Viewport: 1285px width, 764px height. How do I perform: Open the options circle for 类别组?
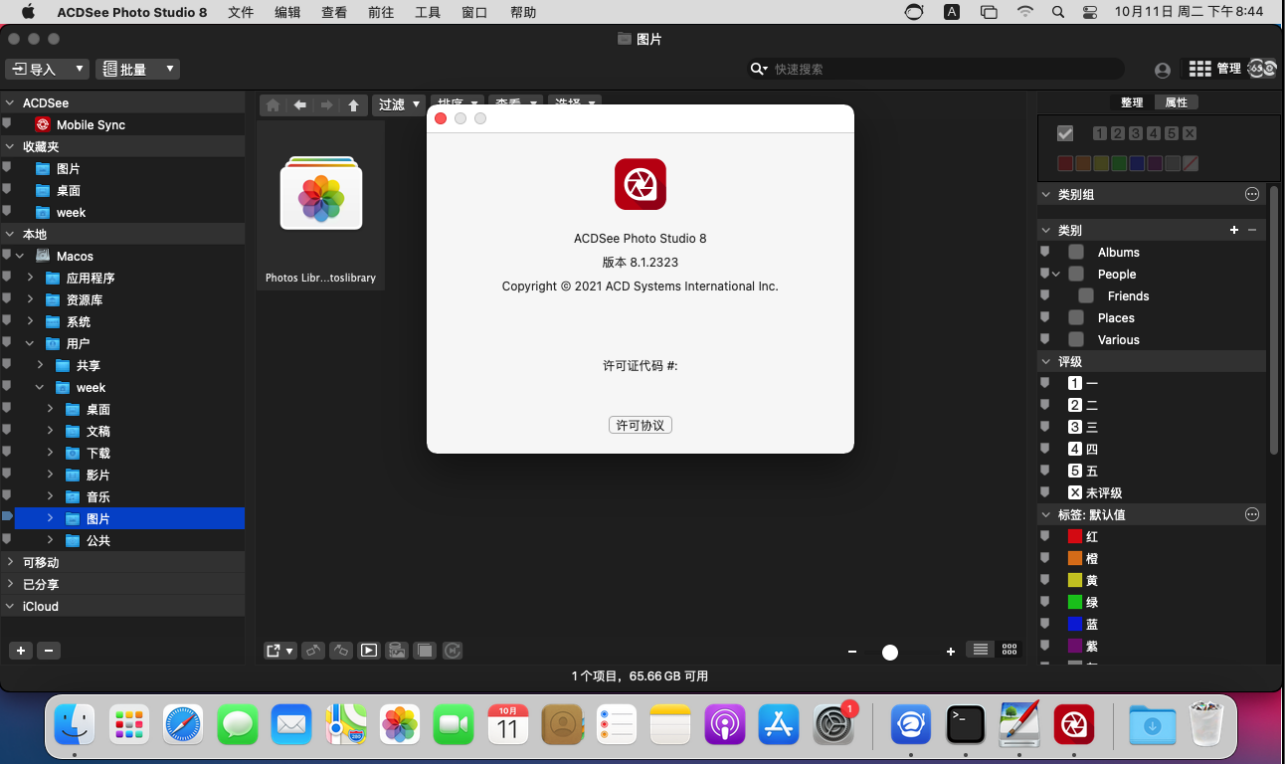tap(1252, 194)
